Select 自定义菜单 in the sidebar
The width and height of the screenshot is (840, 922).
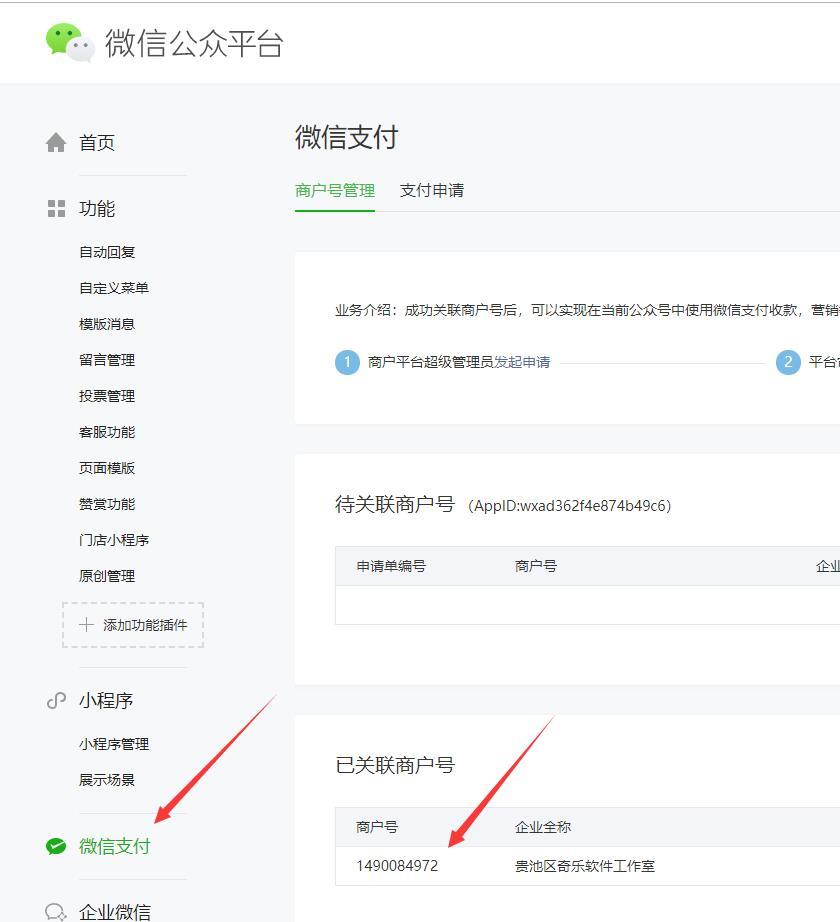[x=114, y=288]
